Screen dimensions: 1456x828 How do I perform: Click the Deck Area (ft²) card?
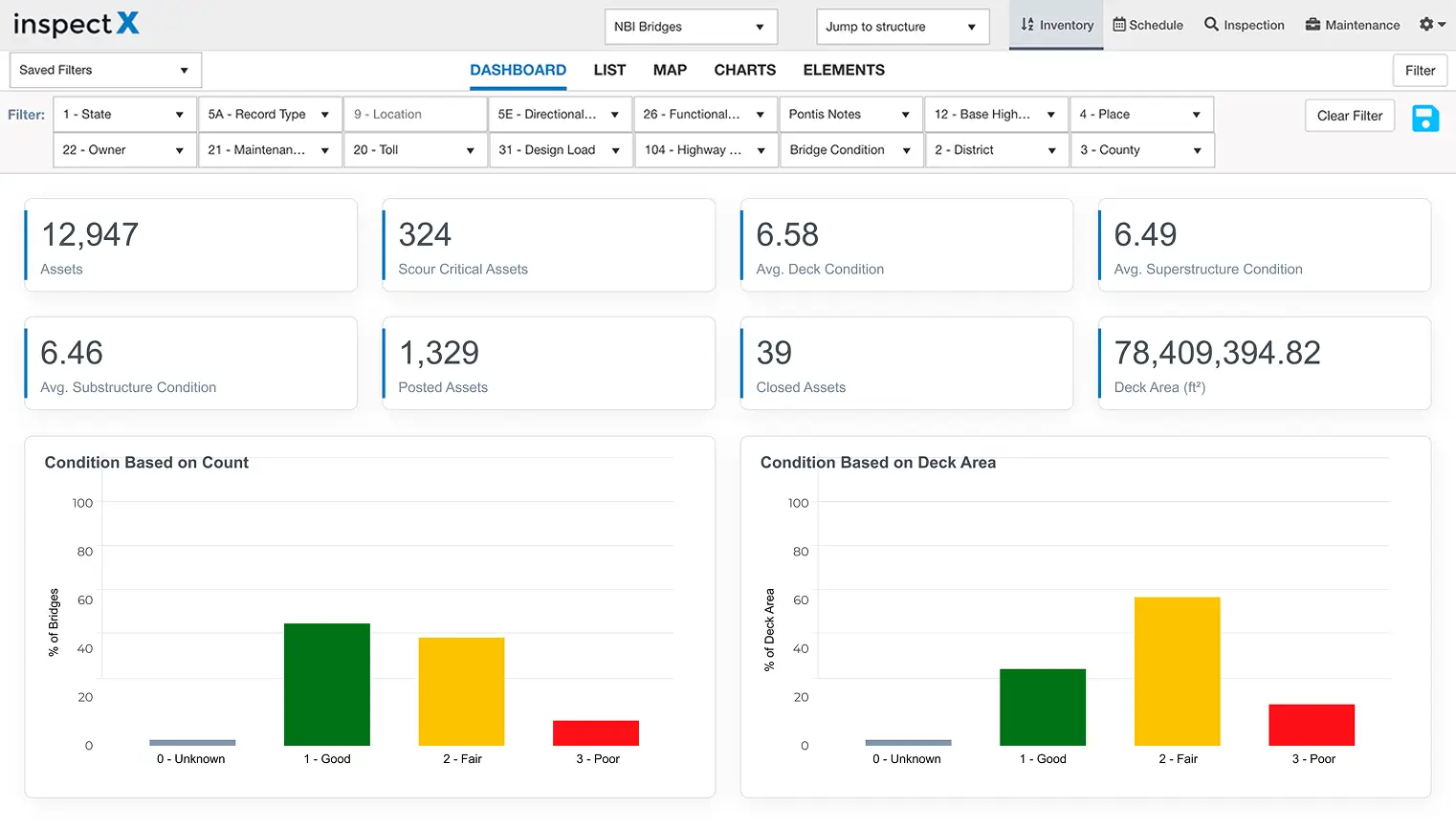(x=1265, y=363)
